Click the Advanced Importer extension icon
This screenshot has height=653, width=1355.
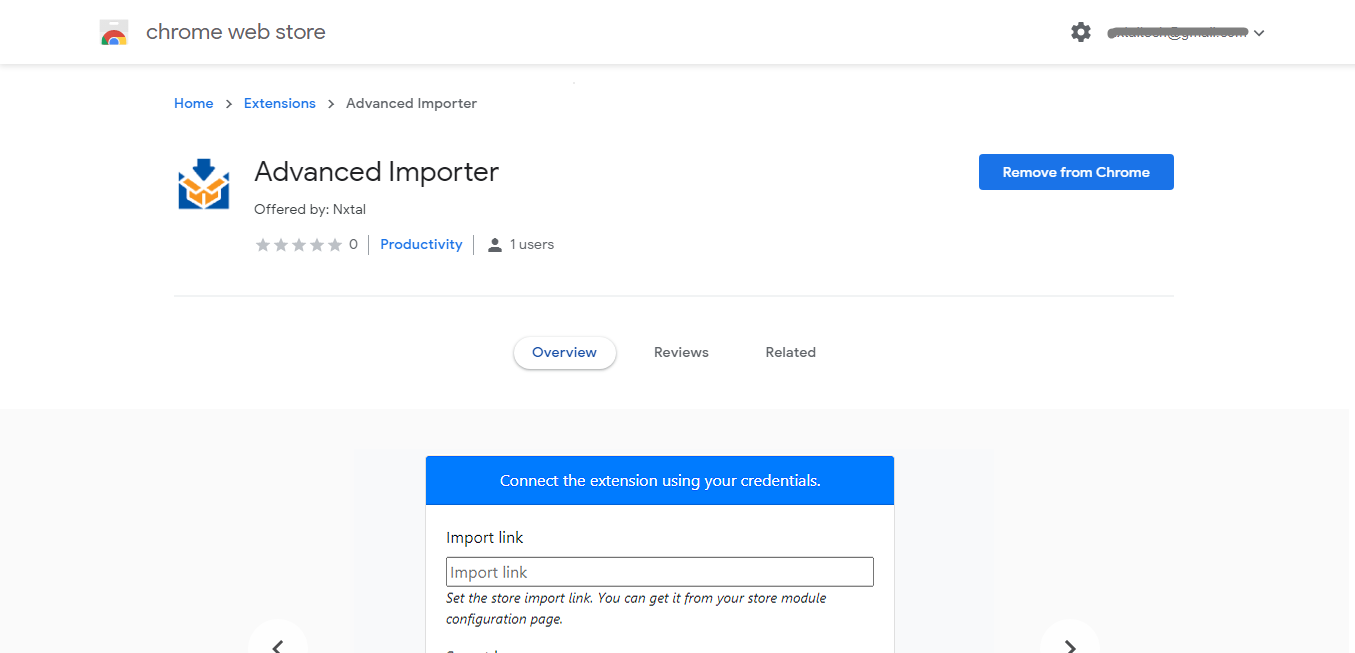(204, 184)
